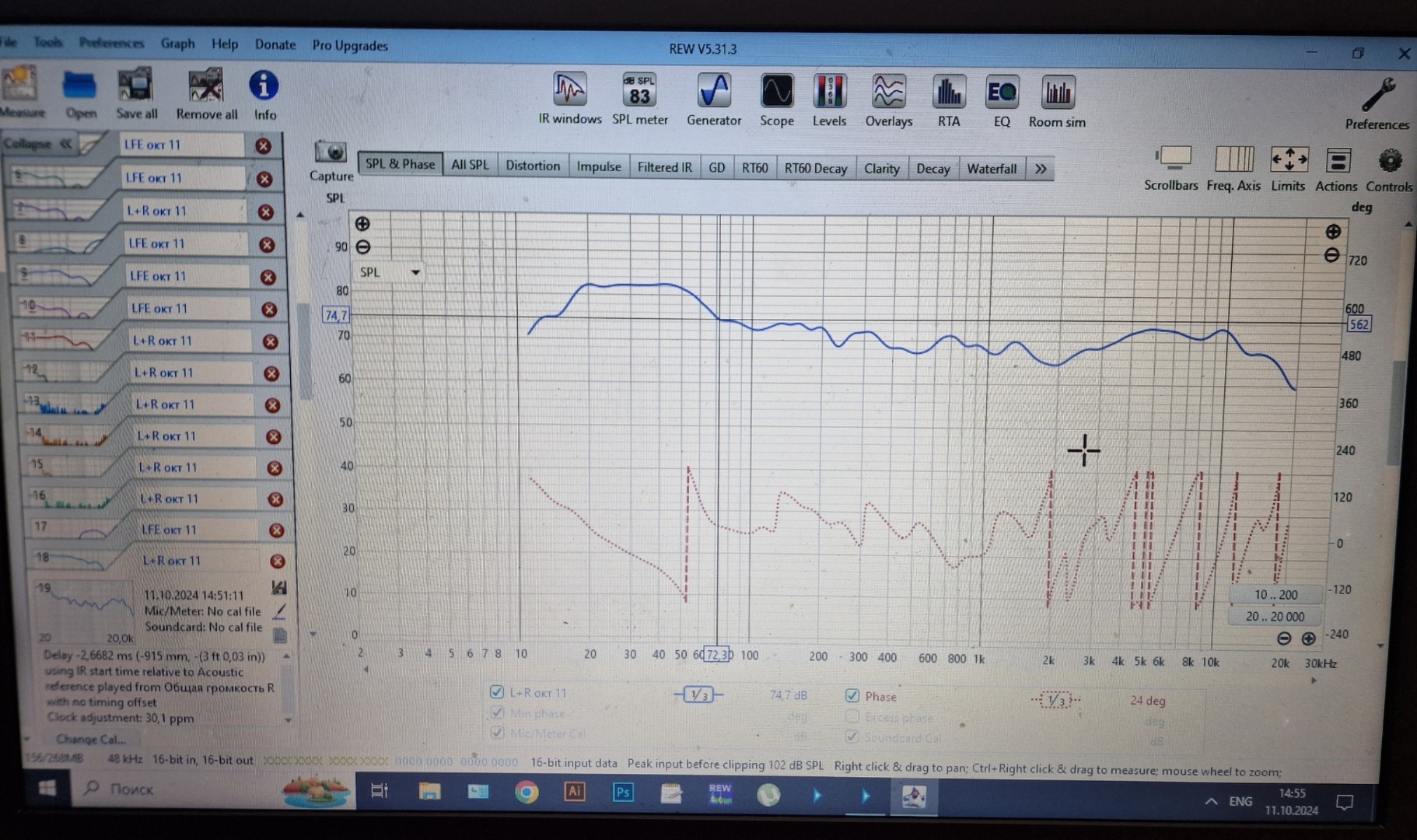Switch to the Waterfall tab
1417x840 pixels.
click(x=991, y=169)
